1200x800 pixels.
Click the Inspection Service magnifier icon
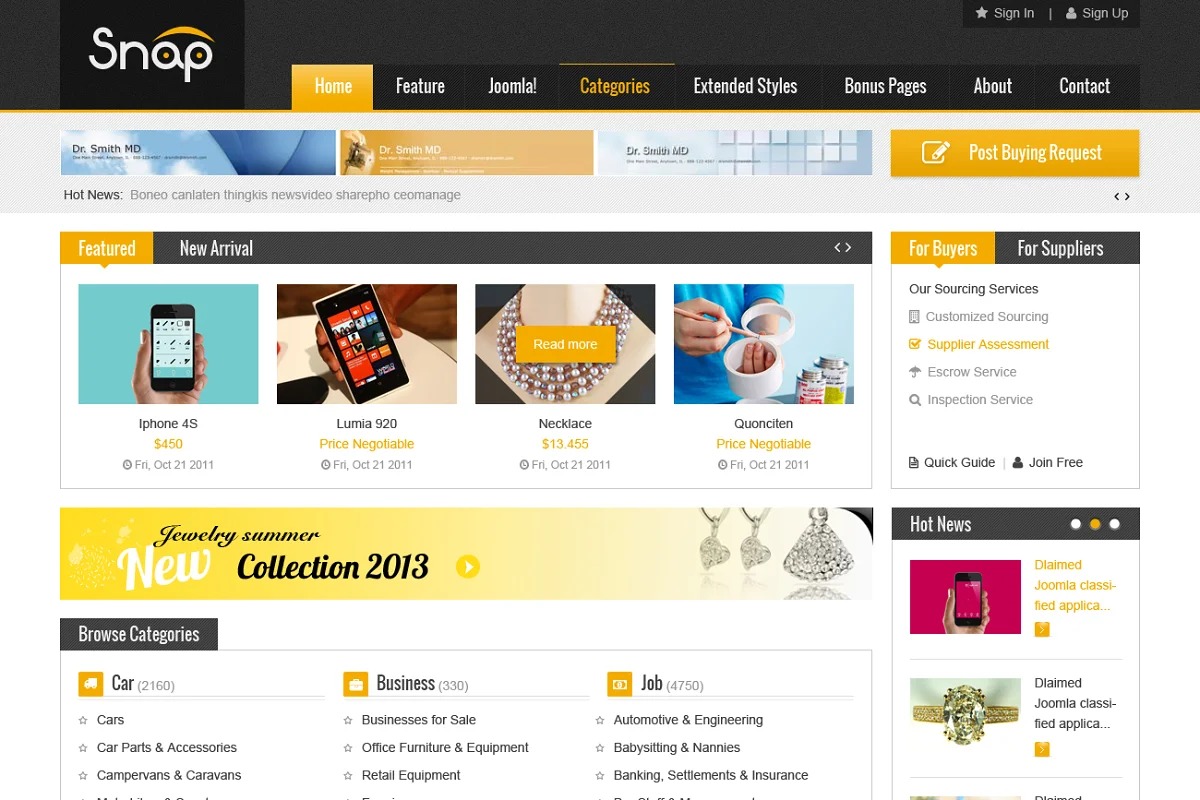coord(914,400)
